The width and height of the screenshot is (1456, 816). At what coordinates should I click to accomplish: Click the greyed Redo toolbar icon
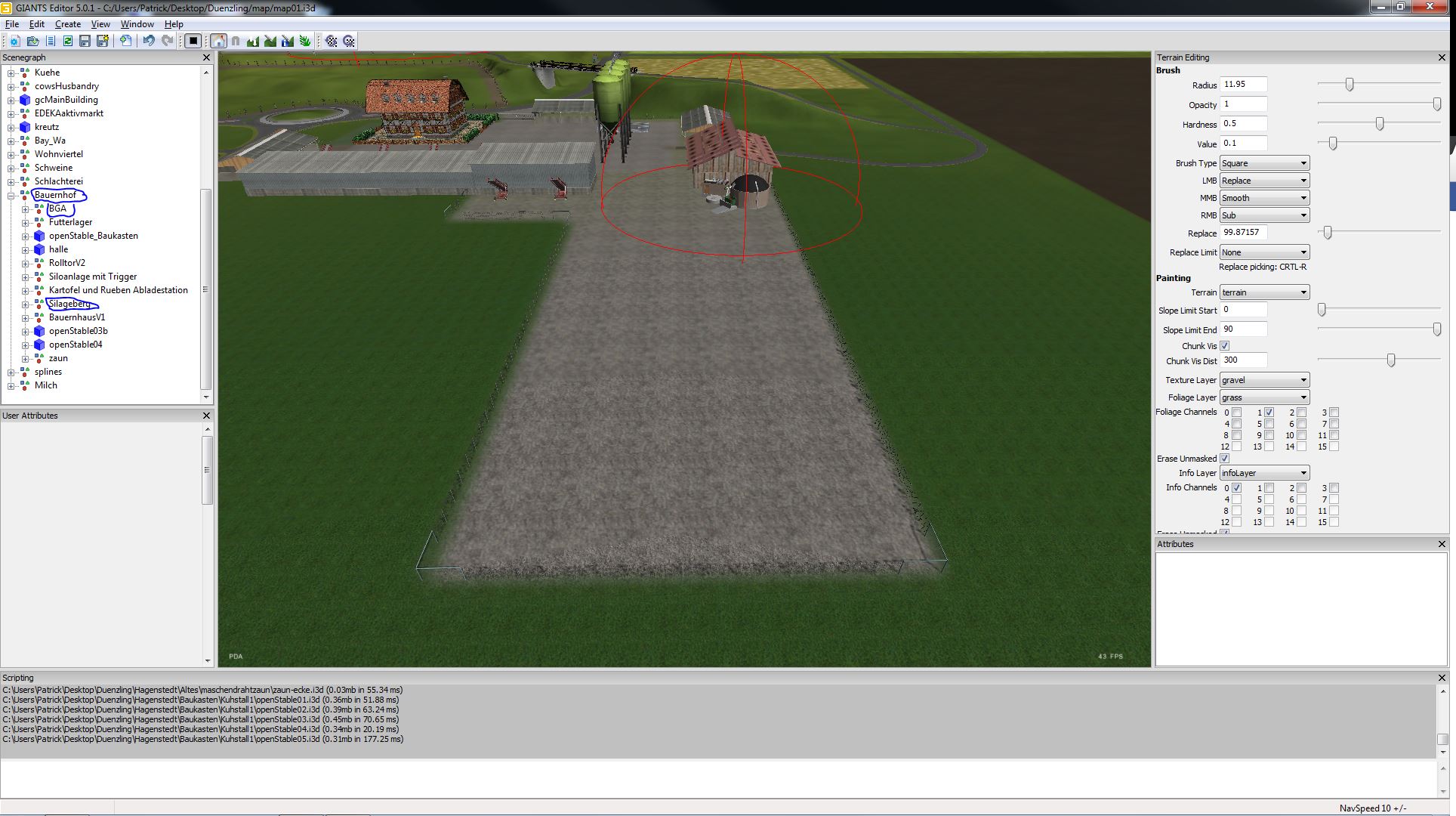tap(167, 41)
